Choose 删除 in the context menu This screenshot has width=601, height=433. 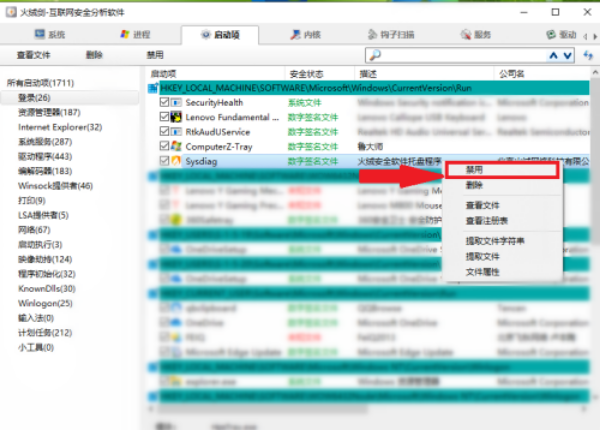502,186
